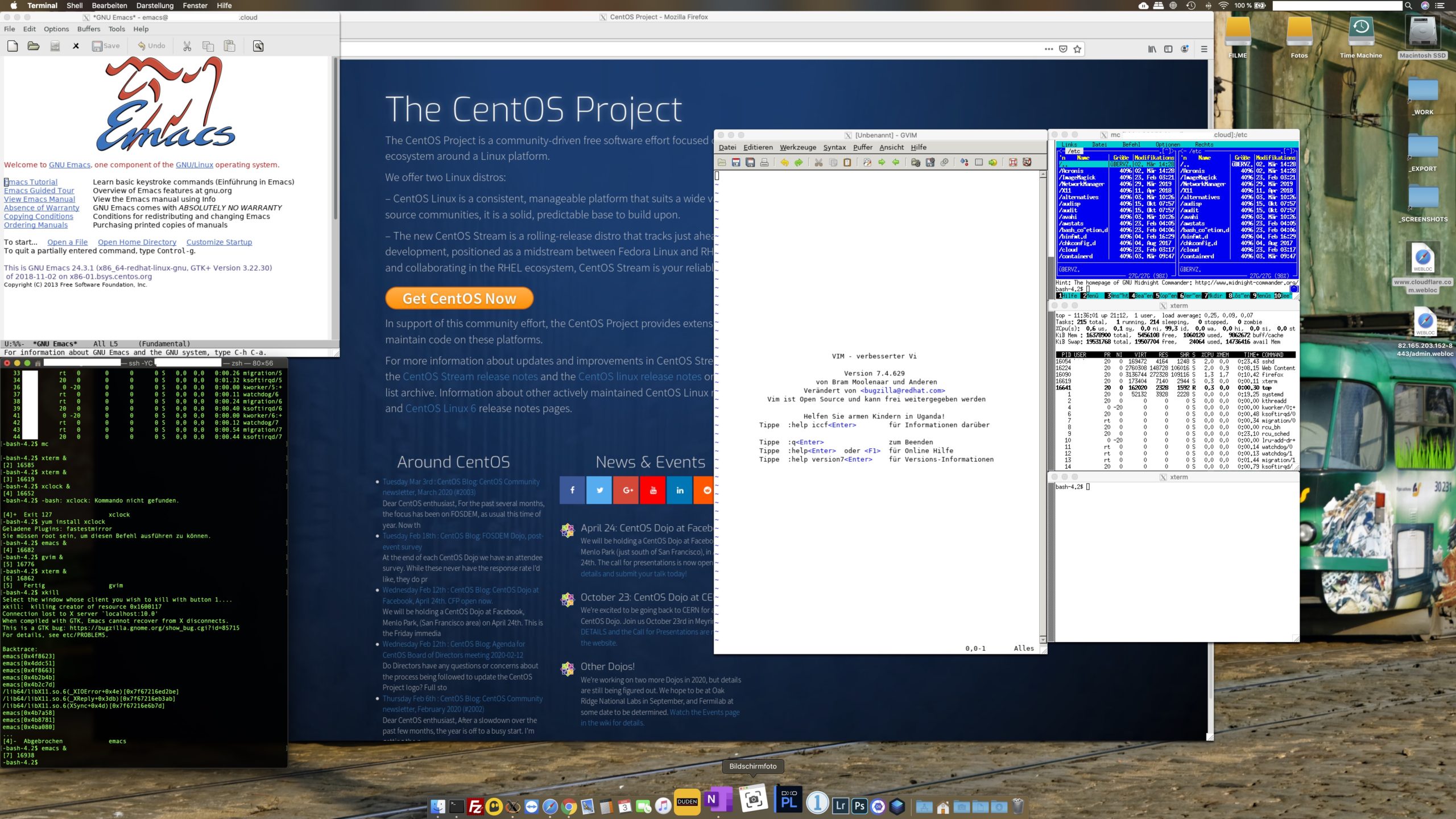Click the Save floppy icon in GVIM toolbar

pyautogui.click(x=736, y=163)
